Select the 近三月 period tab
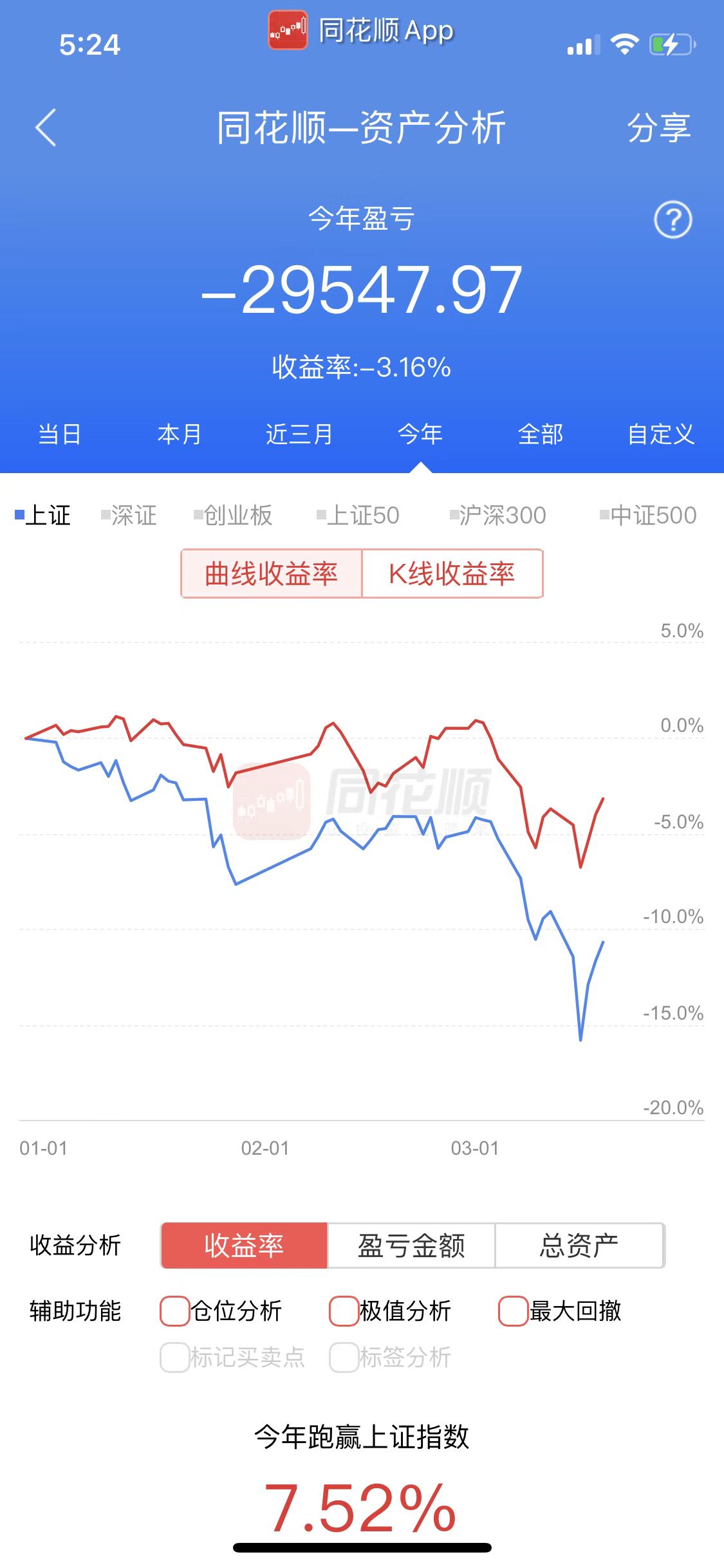 click(299, 434)
